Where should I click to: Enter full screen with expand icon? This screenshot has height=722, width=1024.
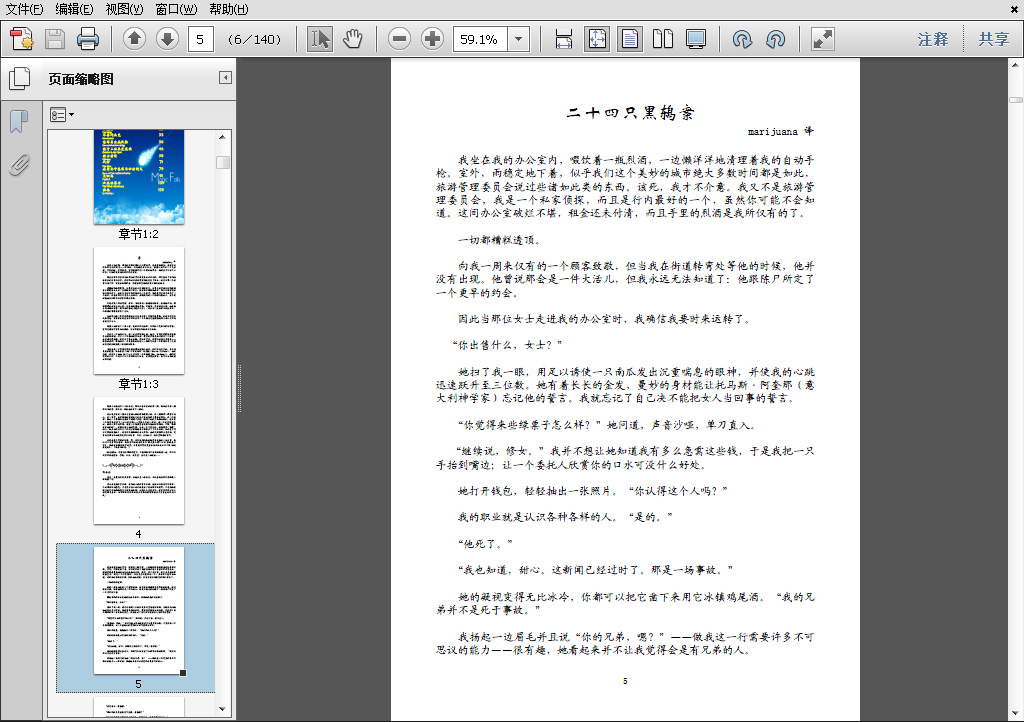click(x=822, y=39)
